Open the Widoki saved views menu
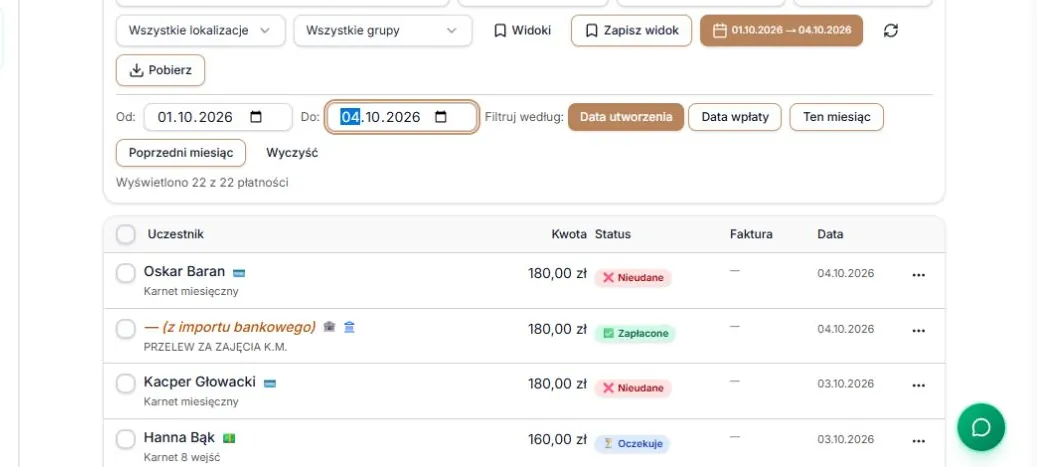This screenshot has height=467, width=1037. 522,30
